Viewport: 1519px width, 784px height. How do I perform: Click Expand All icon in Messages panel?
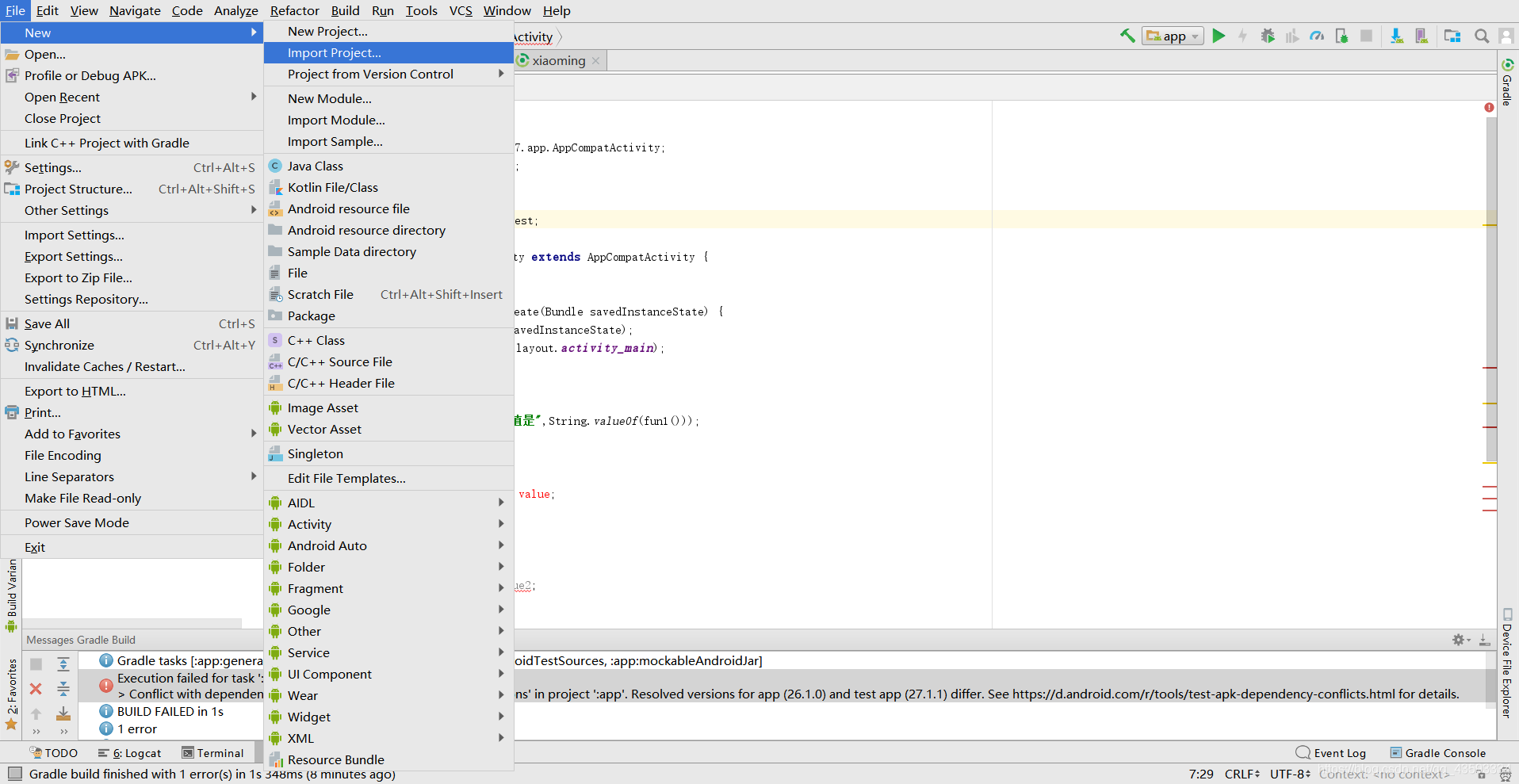(63, 664)
